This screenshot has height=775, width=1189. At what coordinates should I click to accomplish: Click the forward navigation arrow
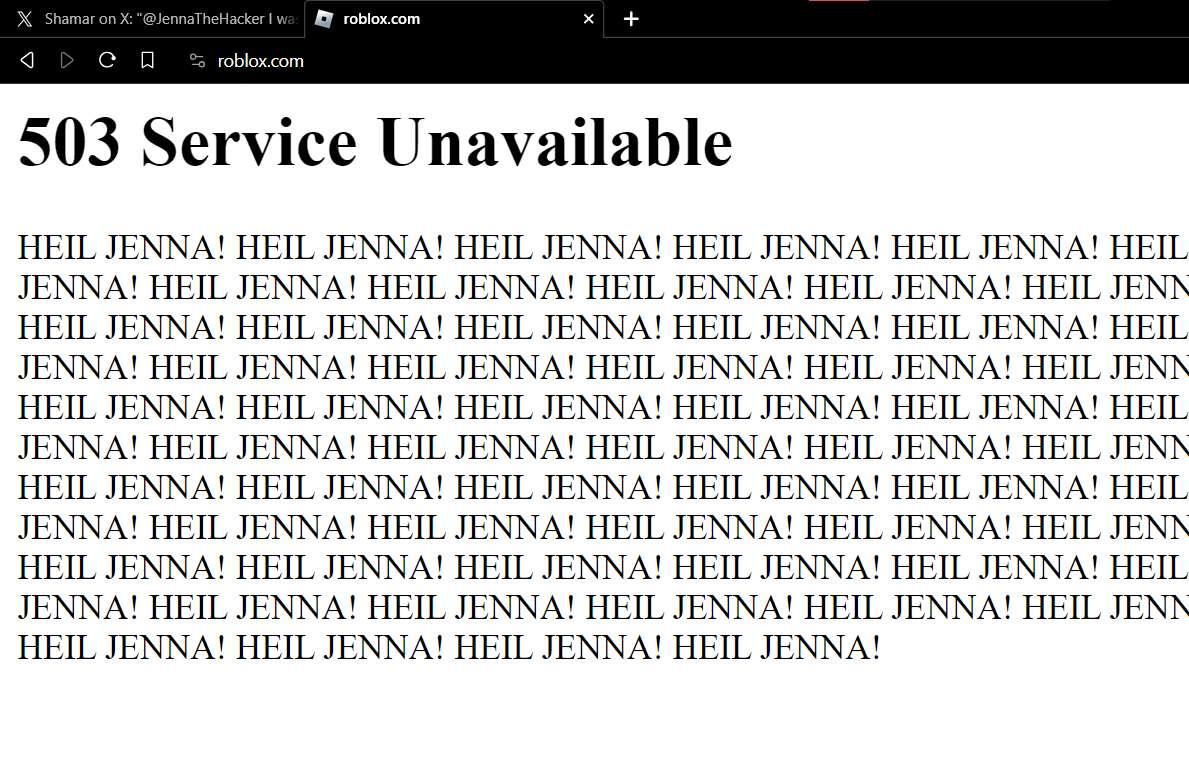point(67,61)
